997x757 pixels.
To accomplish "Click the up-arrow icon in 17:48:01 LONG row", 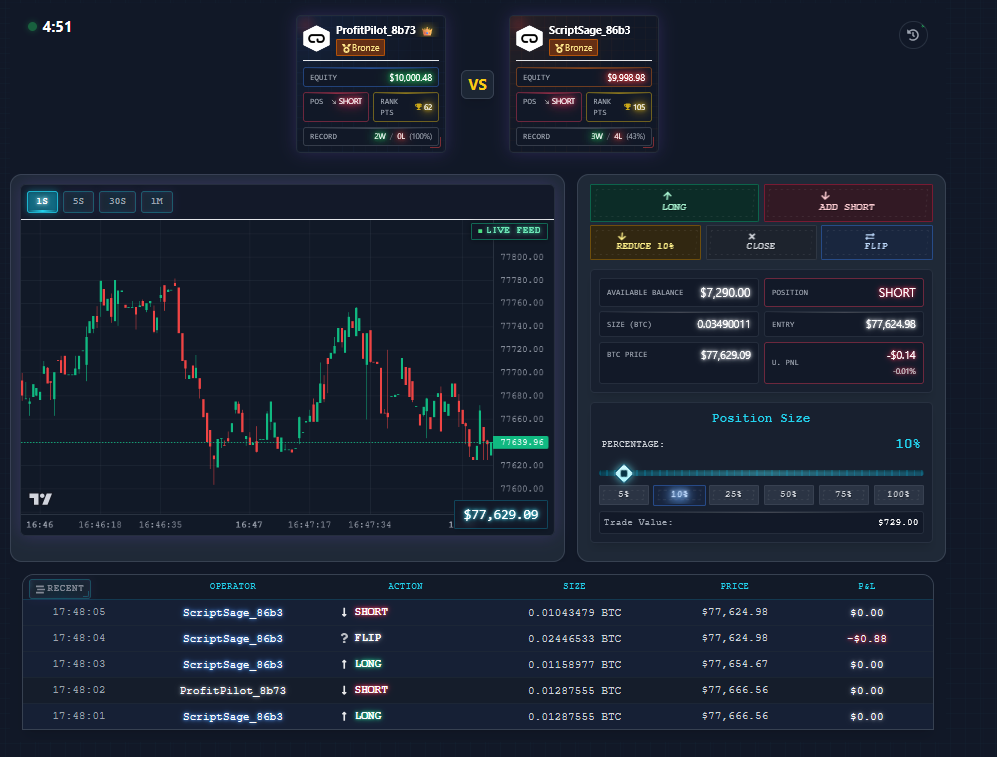I will [344, 716].
